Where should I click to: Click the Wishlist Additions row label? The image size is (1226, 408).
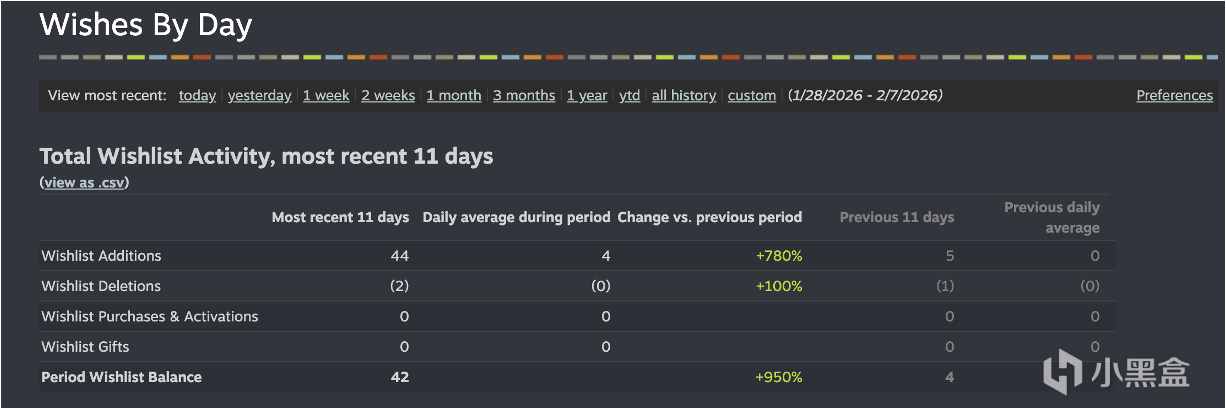(x=101, y=256)
